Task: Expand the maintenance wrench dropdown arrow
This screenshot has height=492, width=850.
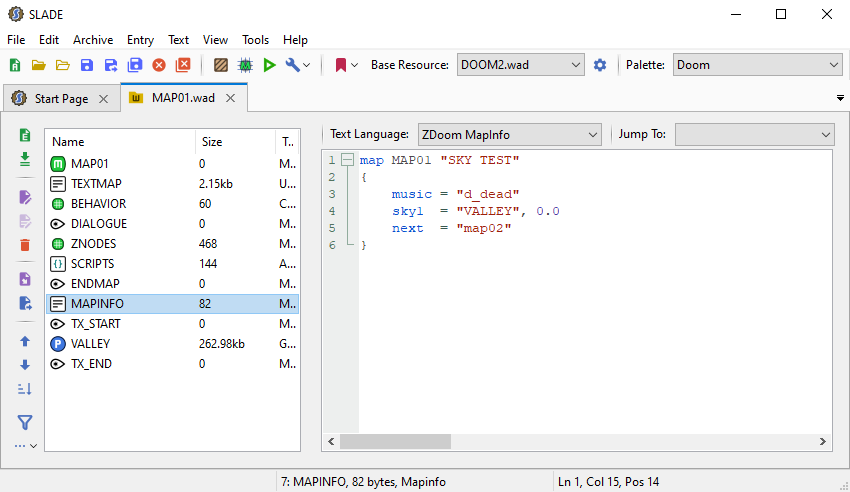Action: pyautogui.click(x=307, y=66)
